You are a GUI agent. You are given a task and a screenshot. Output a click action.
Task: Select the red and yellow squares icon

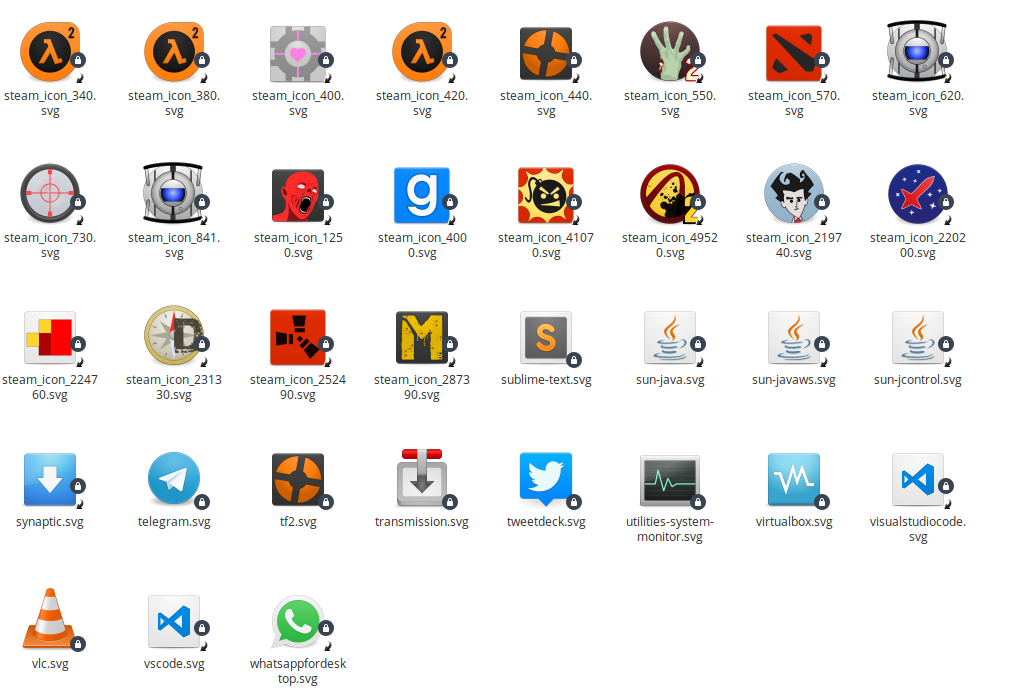point(50,337)
